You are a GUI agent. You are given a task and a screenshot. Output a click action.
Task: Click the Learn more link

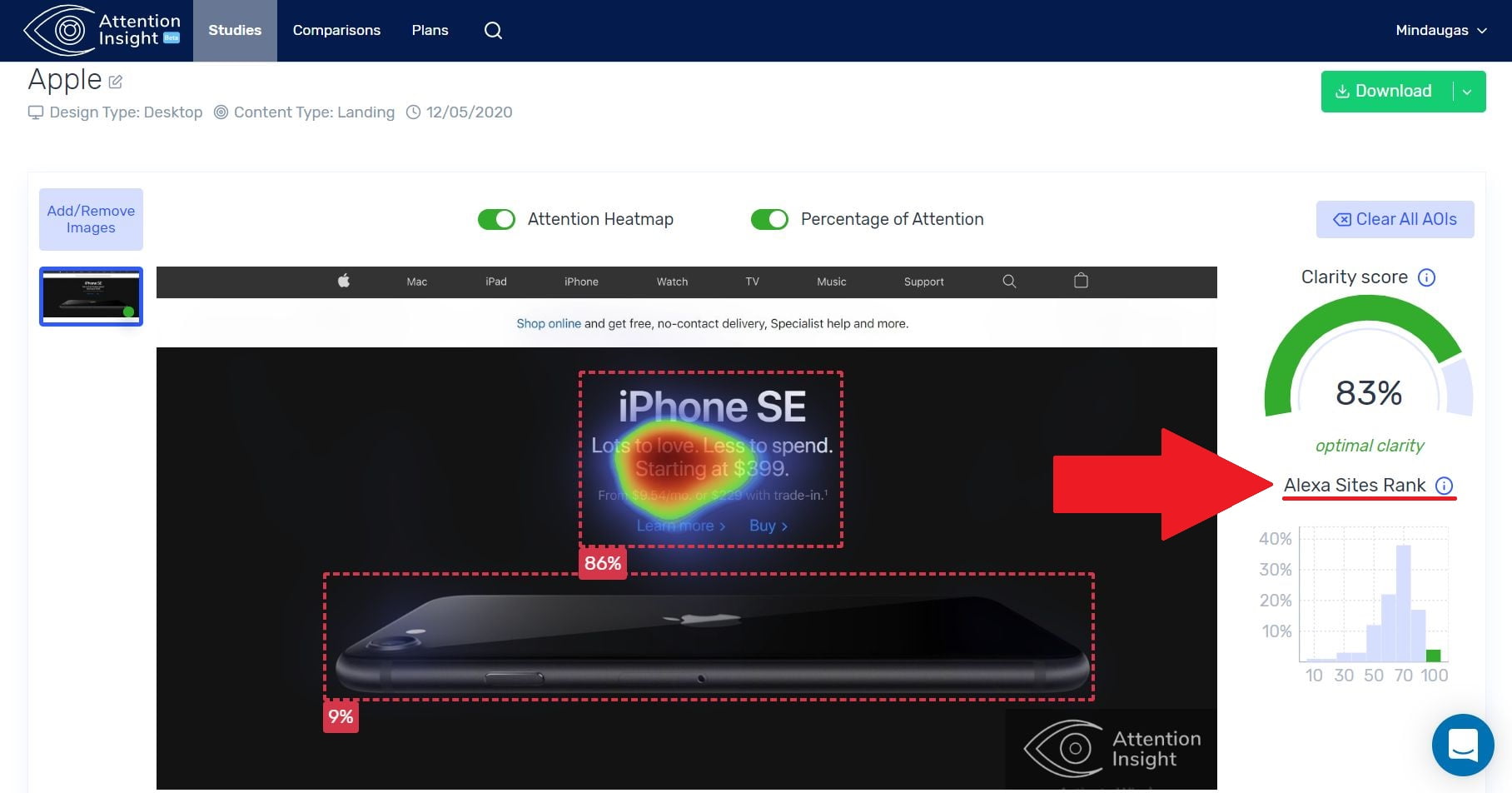681,526
